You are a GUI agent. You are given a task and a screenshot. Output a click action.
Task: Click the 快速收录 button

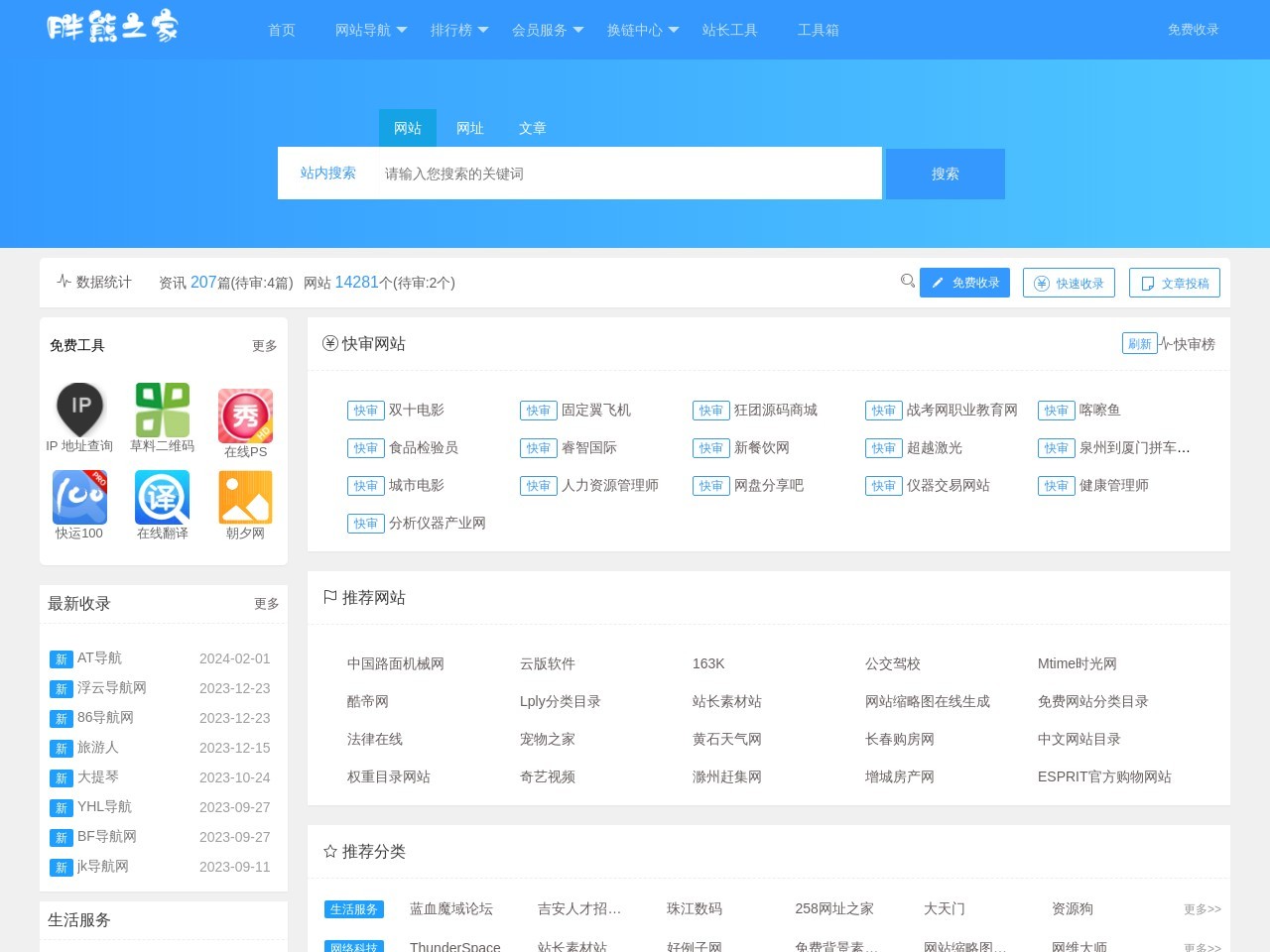coord(1069,283)
